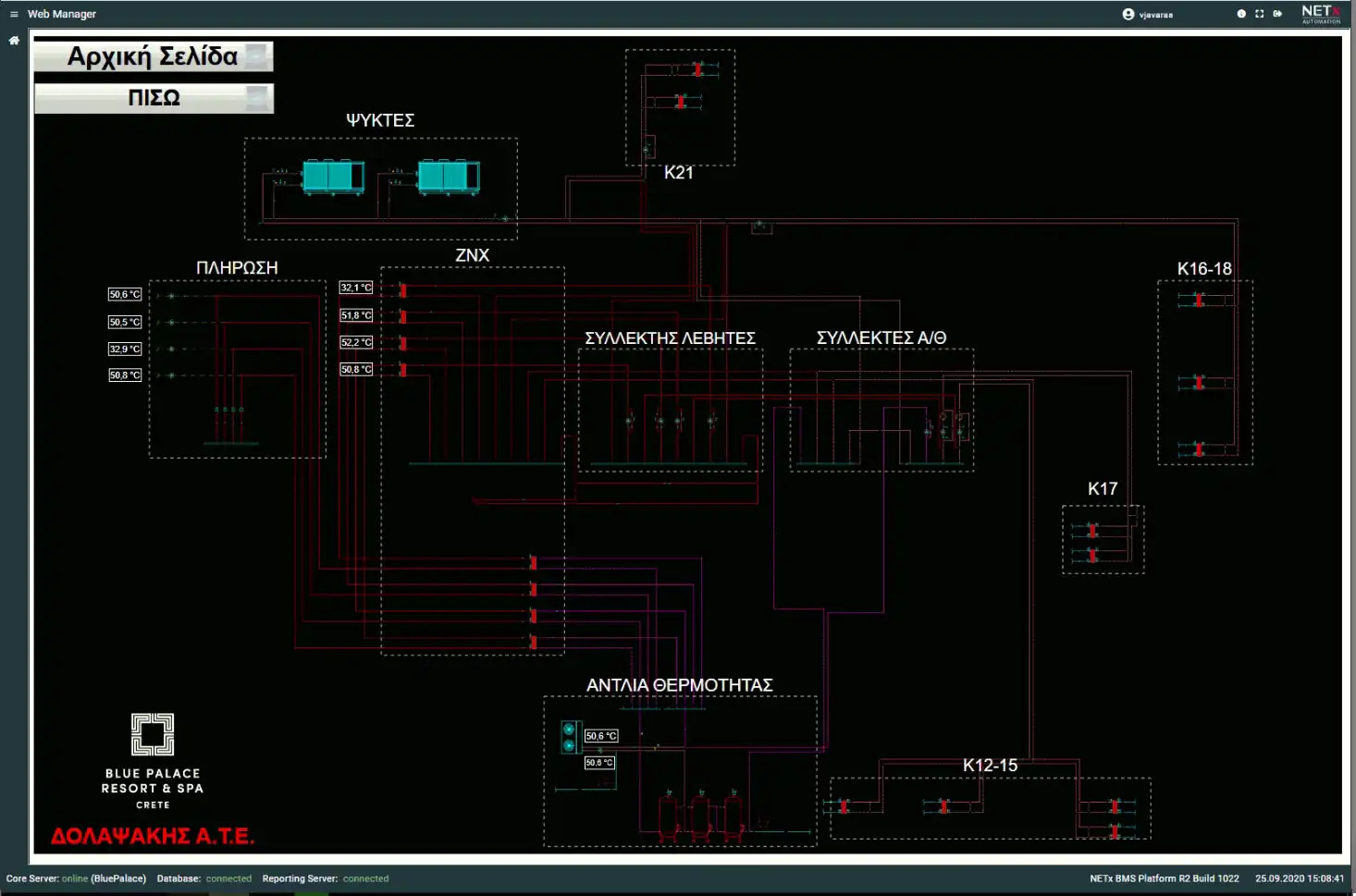Viewport: 1356px width, 896px height.
Task: Open the hamburger menu next to Web Manager
Action: click(x=14, y=14)
